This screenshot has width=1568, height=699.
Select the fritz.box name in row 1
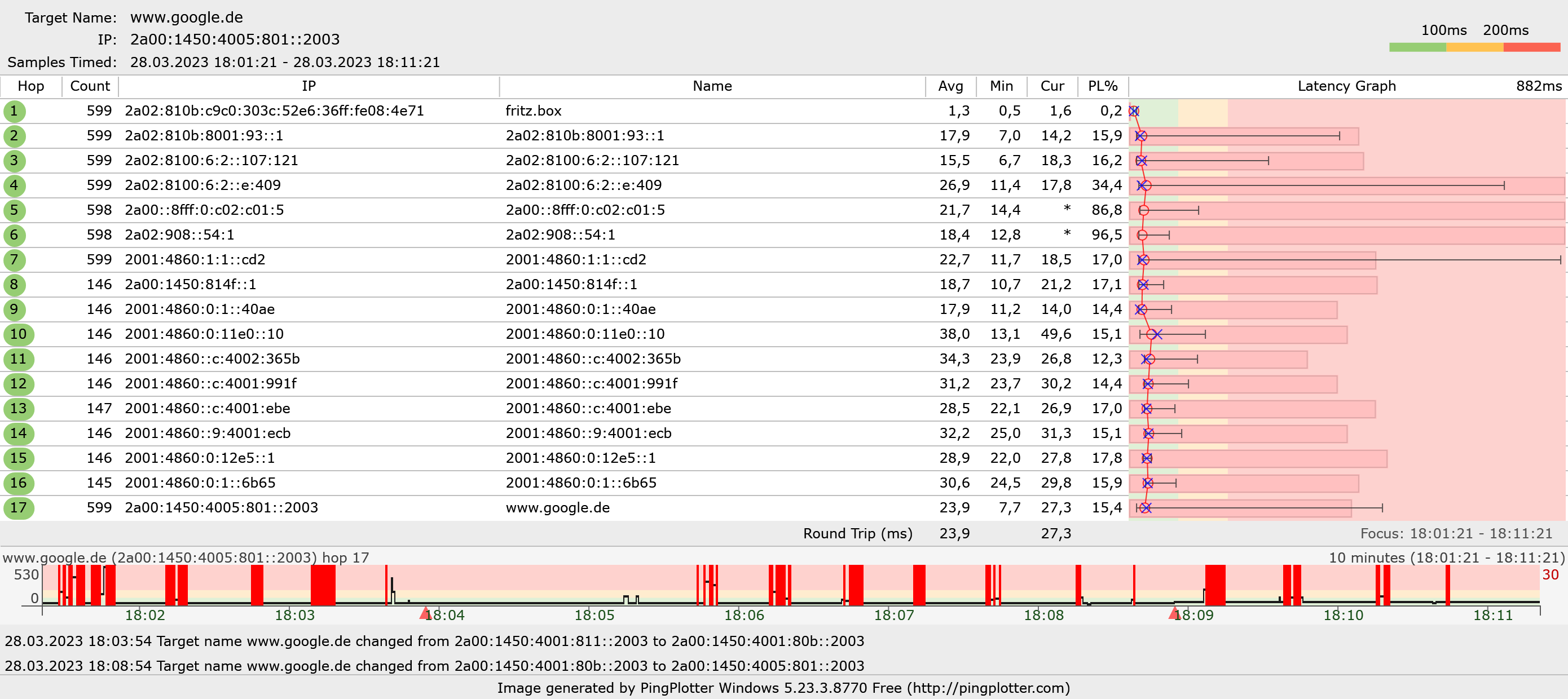tap(533, 111)
